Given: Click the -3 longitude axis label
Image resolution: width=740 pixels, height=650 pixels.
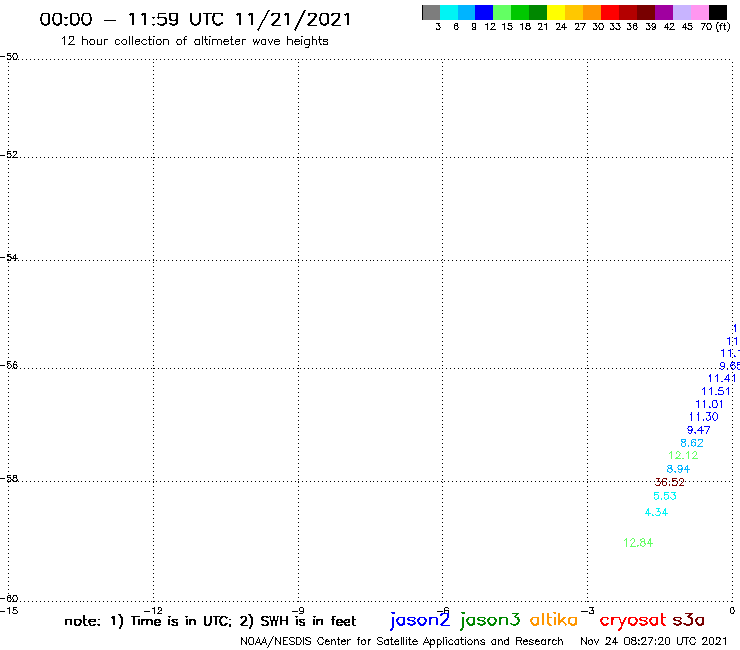Looking at the screenshot, I should point(588,611).
